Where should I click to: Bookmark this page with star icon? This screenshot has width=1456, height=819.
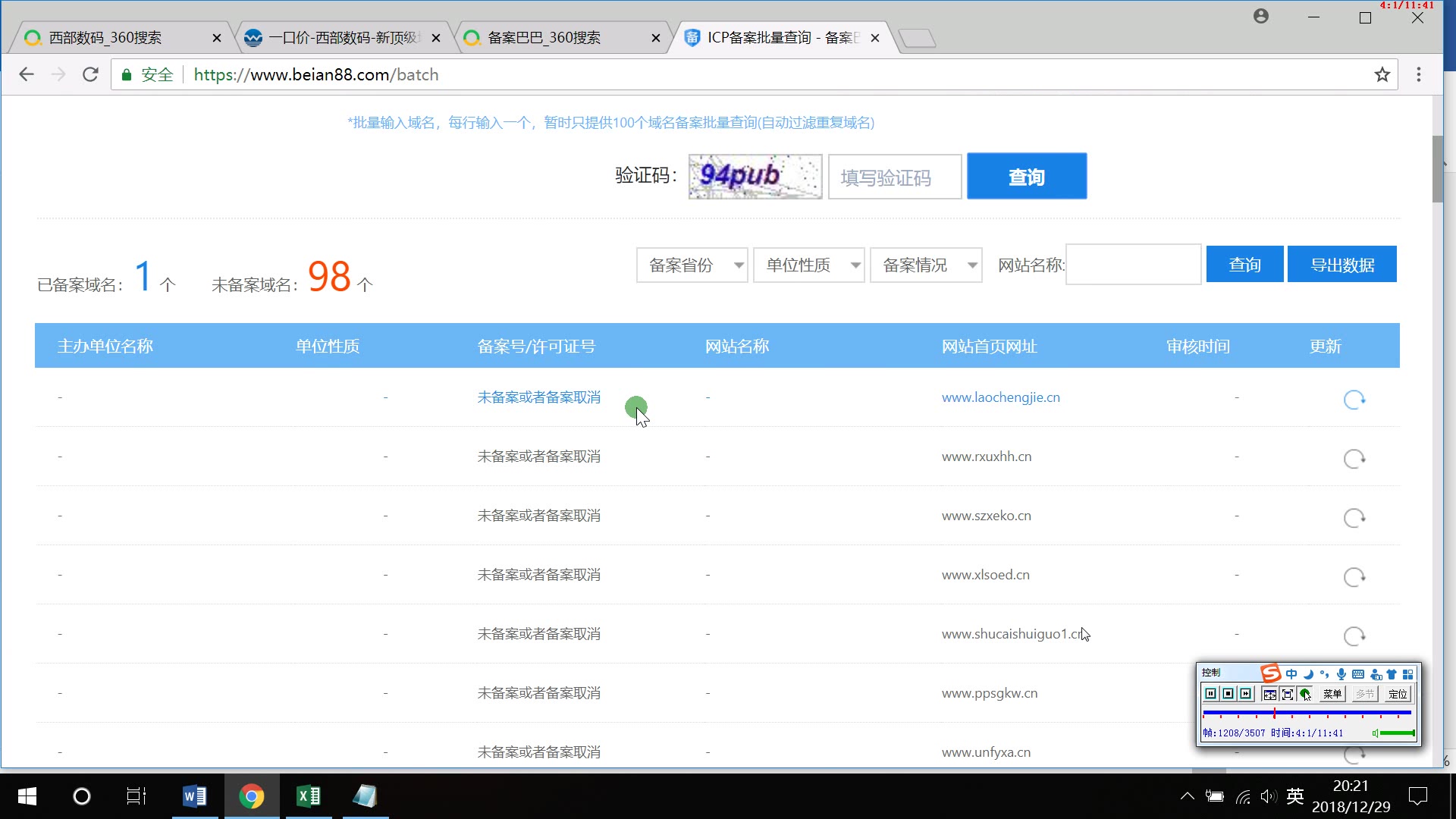pos(1382,74)
